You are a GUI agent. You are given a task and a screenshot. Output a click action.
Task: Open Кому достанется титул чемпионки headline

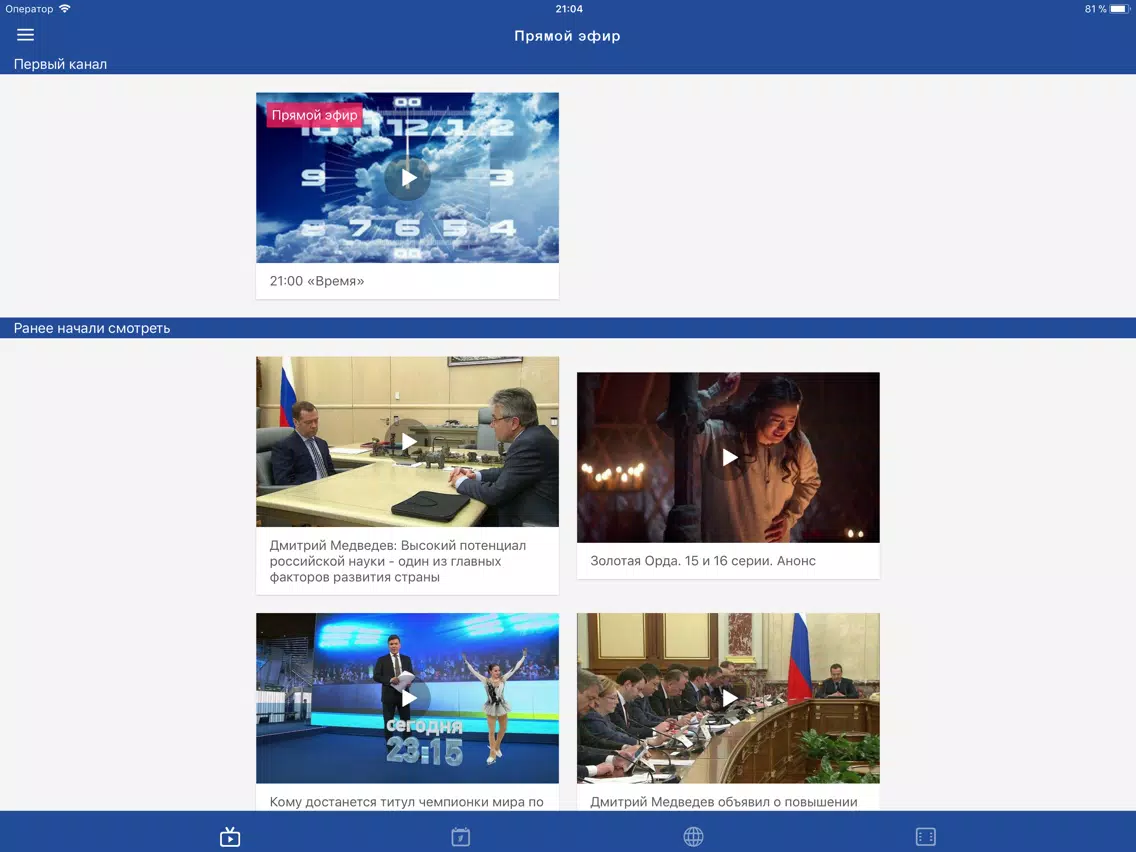[406, 802]
